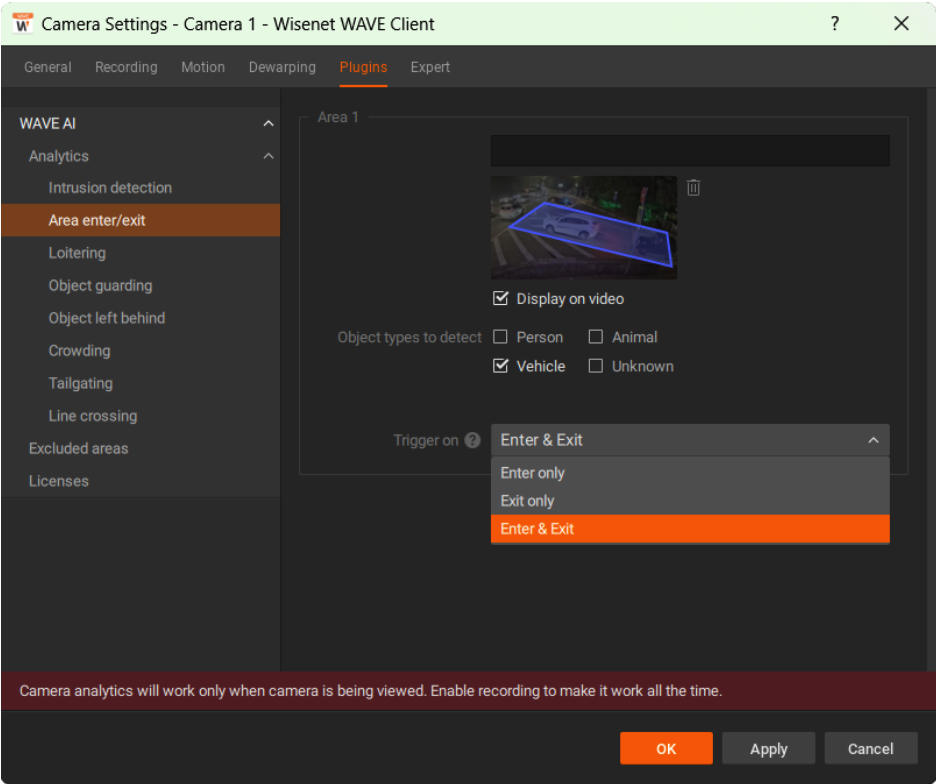
Task: Click the Analytics group label
Action: click(x=59, y=156)
